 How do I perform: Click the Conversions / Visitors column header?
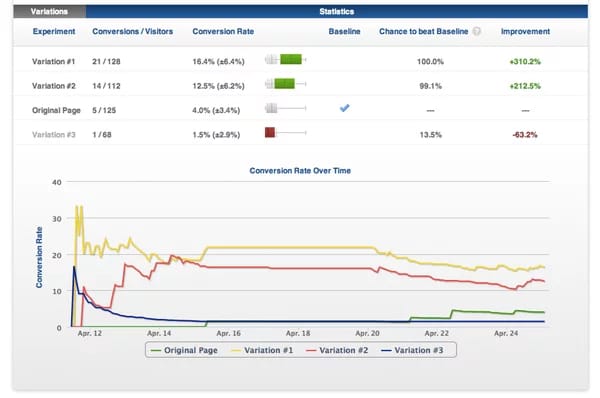(132, 31)
